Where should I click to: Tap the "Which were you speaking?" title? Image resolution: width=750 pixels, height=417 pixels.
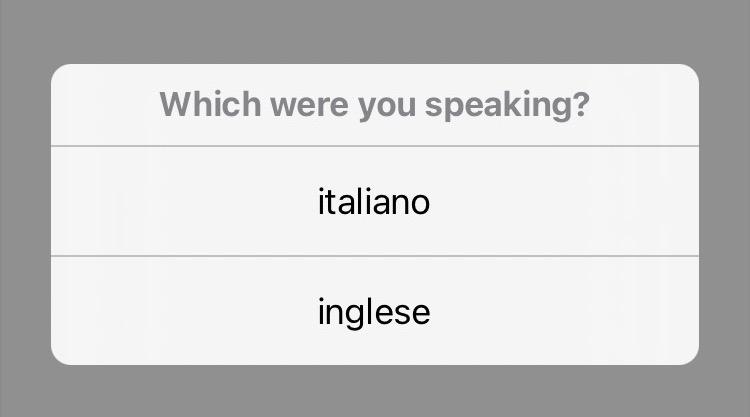[374, 105]
